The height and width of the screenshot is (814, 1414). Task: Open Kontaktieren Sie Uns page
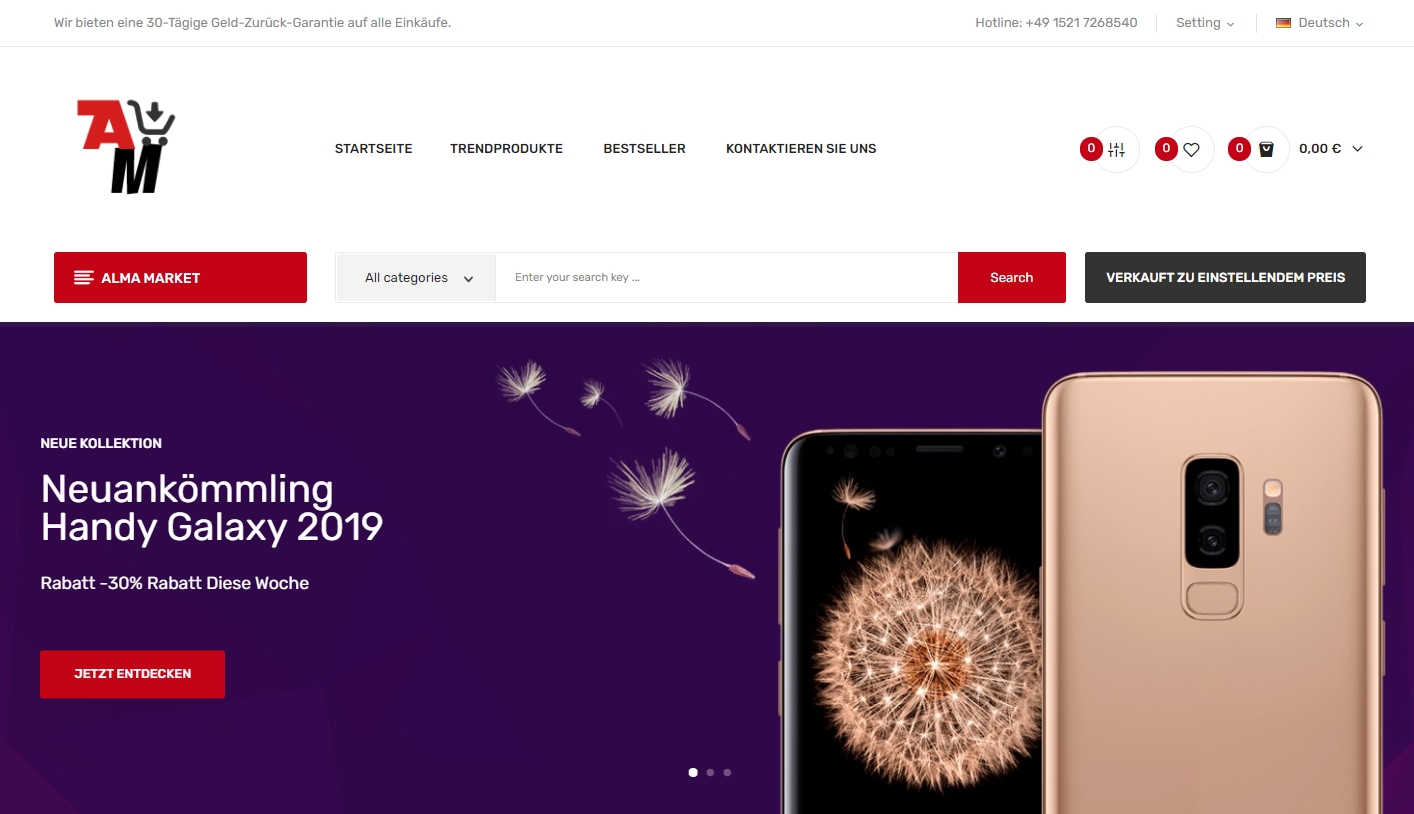(x=801, y=148)
